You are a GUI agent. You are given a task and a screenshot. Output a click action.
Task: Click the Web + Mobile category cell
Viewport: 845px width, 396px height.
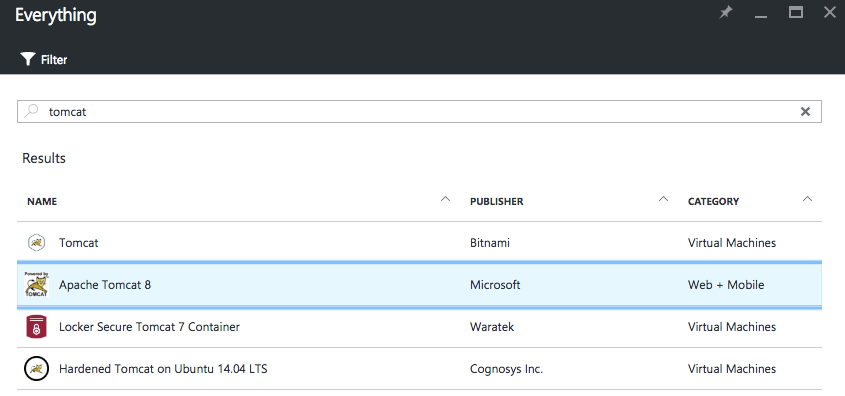coord(726,284)
